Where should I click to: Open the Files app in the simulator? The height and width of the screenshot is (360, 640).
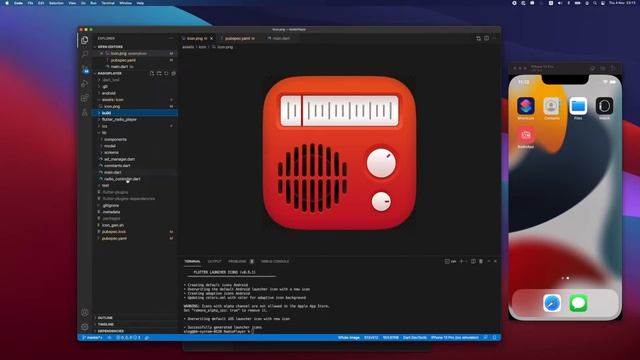(x=578, y=106)
